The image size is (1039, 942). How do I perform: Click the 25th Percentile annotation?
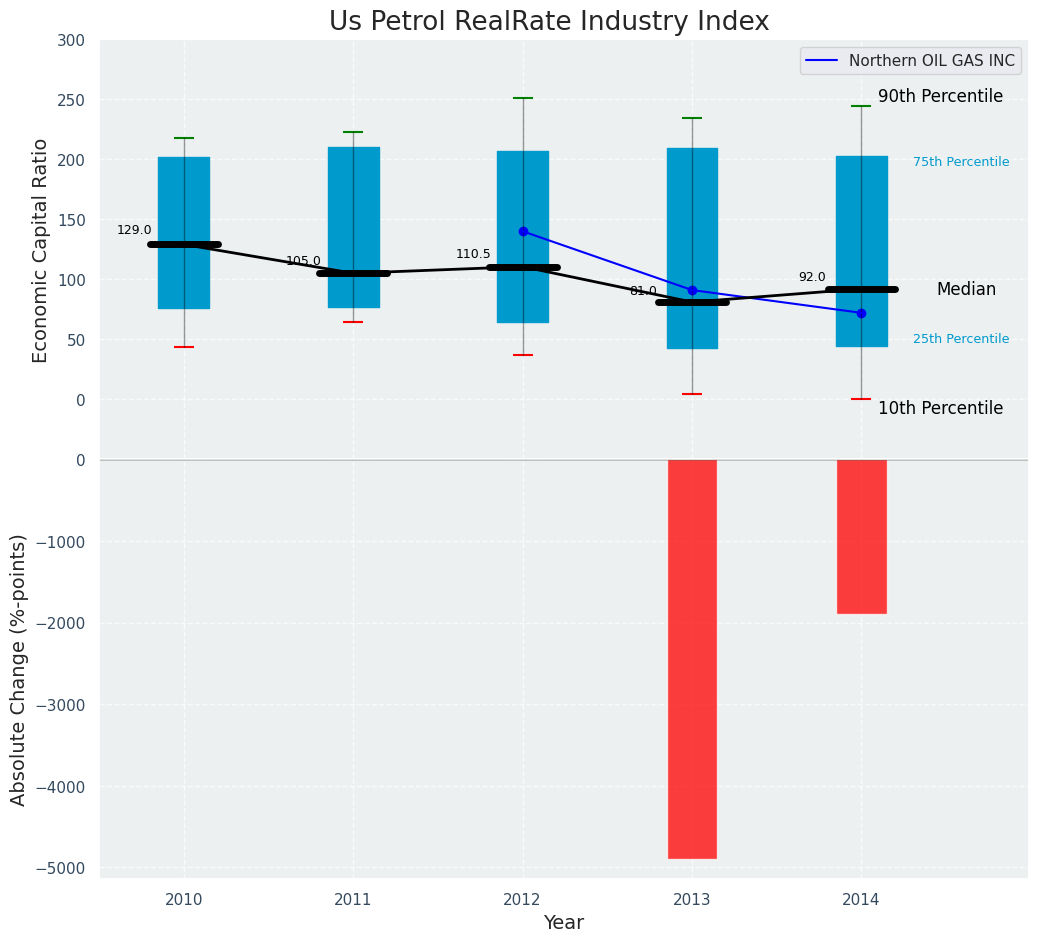[x=961, y=339]
